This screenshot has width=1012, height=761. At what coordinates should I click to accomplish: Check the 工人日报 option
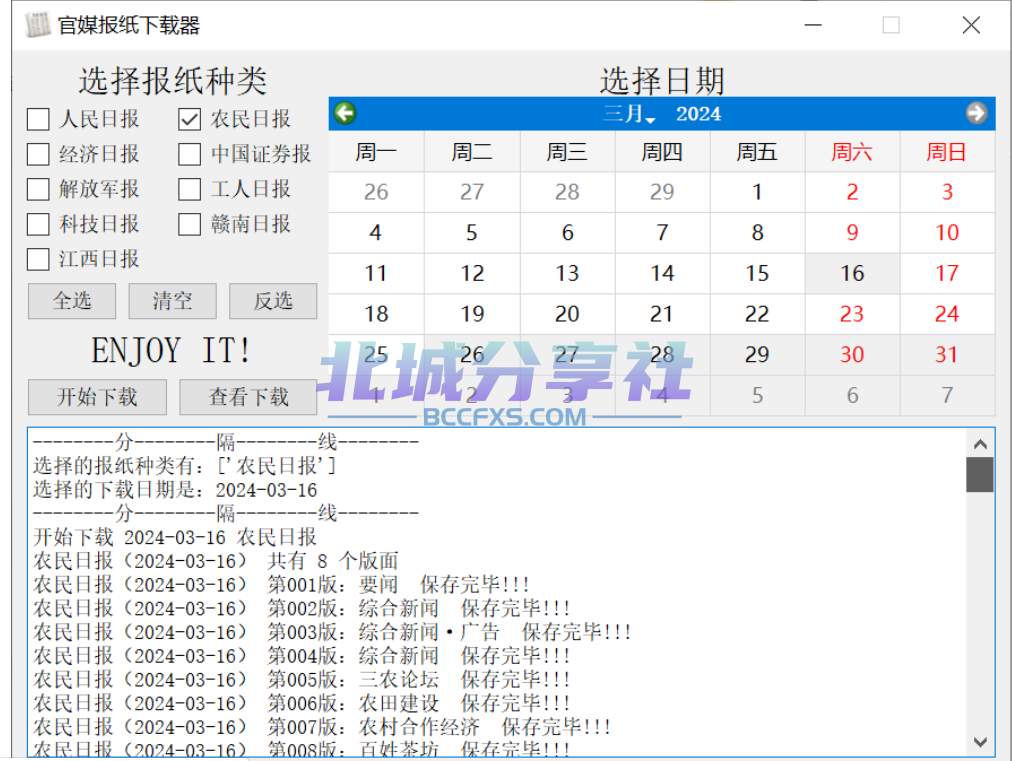point(189,189)
